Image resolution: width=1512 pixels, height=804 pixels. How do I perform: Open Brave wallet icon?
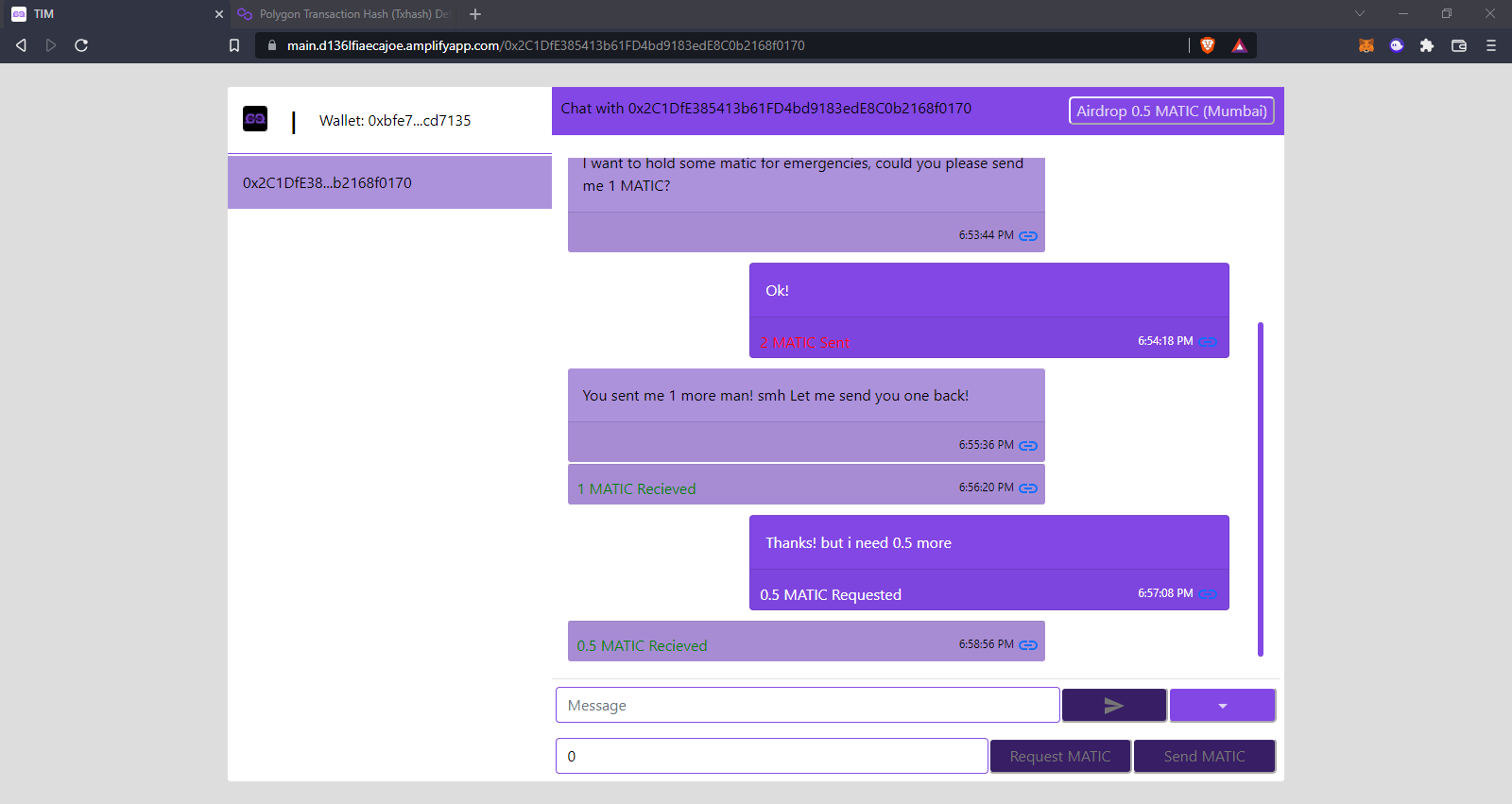(x=1459, y=45)
